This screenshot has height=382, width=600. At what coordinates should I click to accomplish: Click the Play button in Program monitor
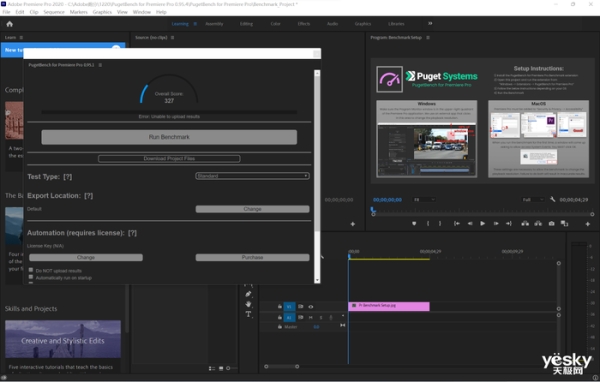point(483,224)
